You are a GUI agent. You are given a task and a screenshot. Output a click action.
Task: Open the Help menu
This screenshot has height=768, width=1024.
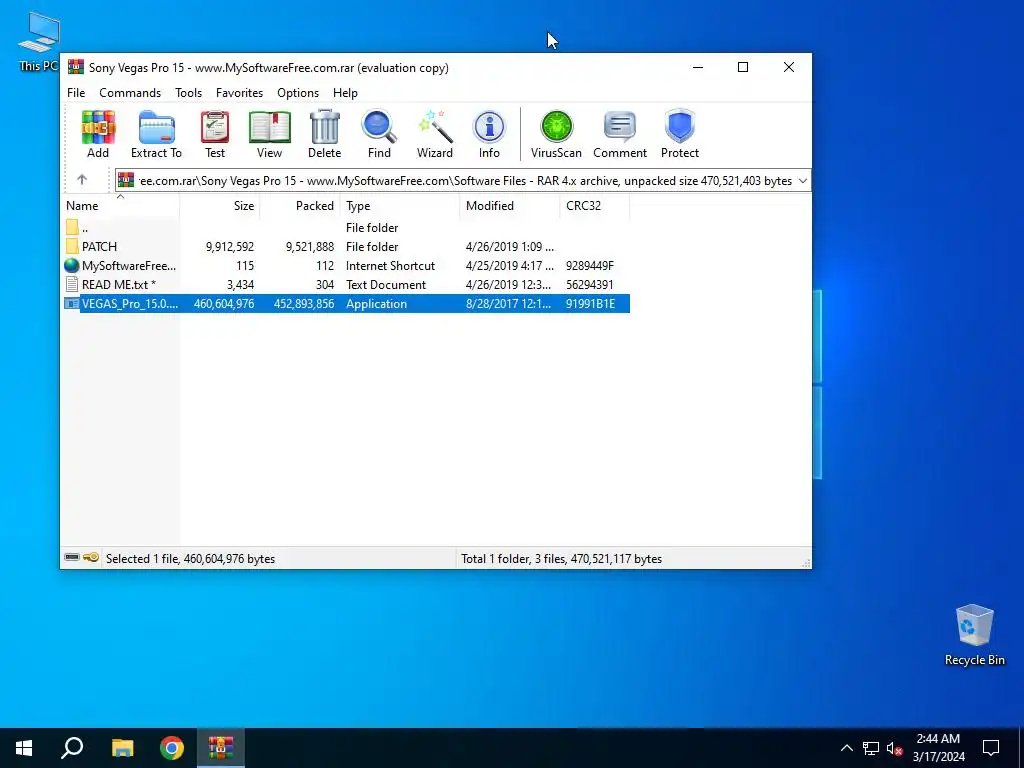click(x=345, y=93)
